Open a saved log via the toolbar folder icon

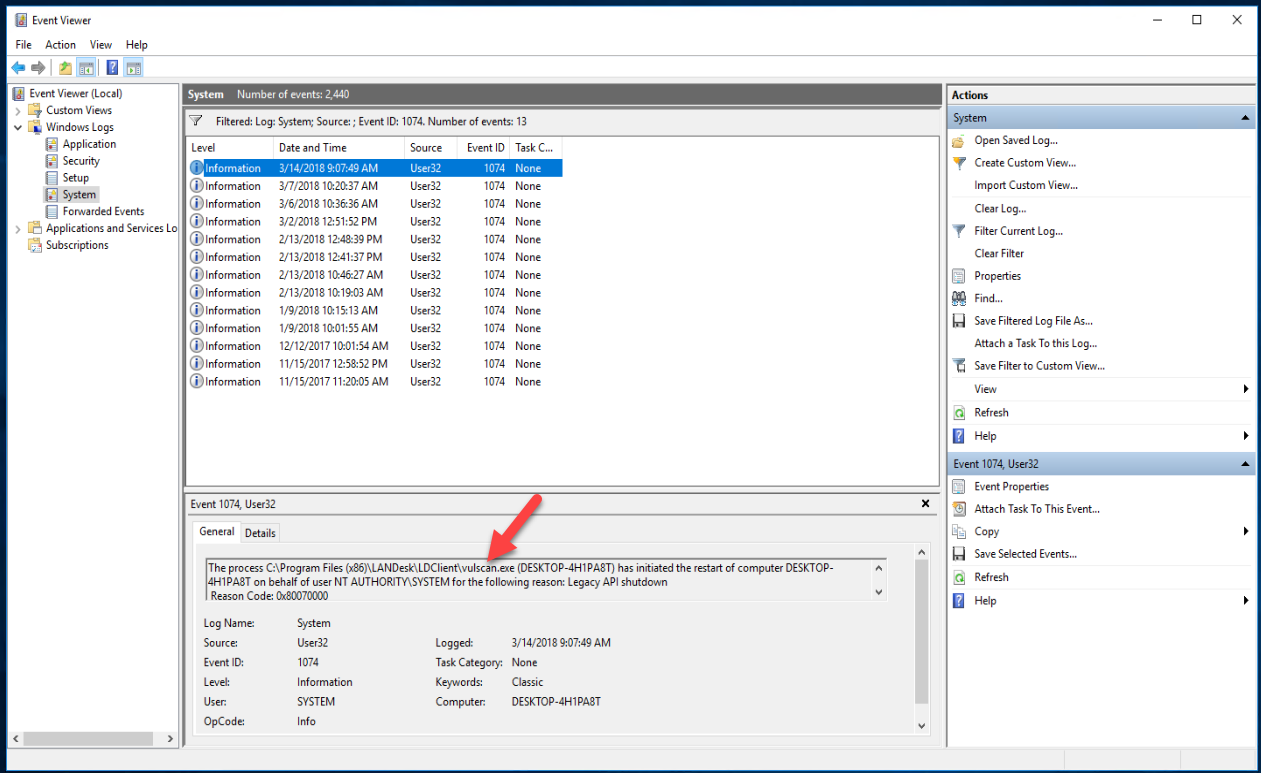click(64, 67)
